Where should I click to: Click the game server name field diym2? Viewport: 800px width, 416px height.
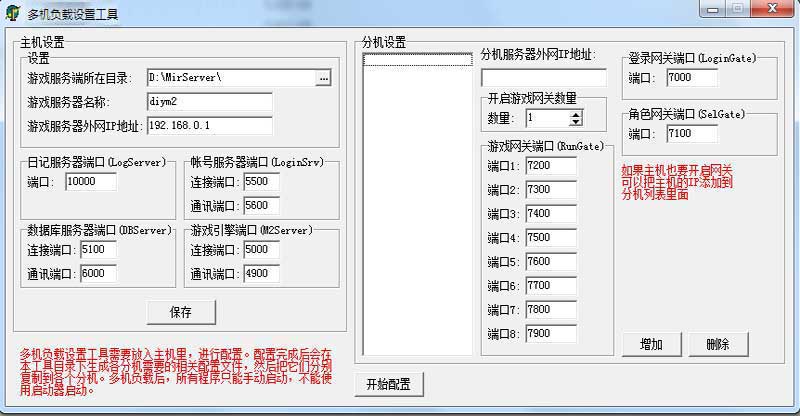click(x=210, y=102)
